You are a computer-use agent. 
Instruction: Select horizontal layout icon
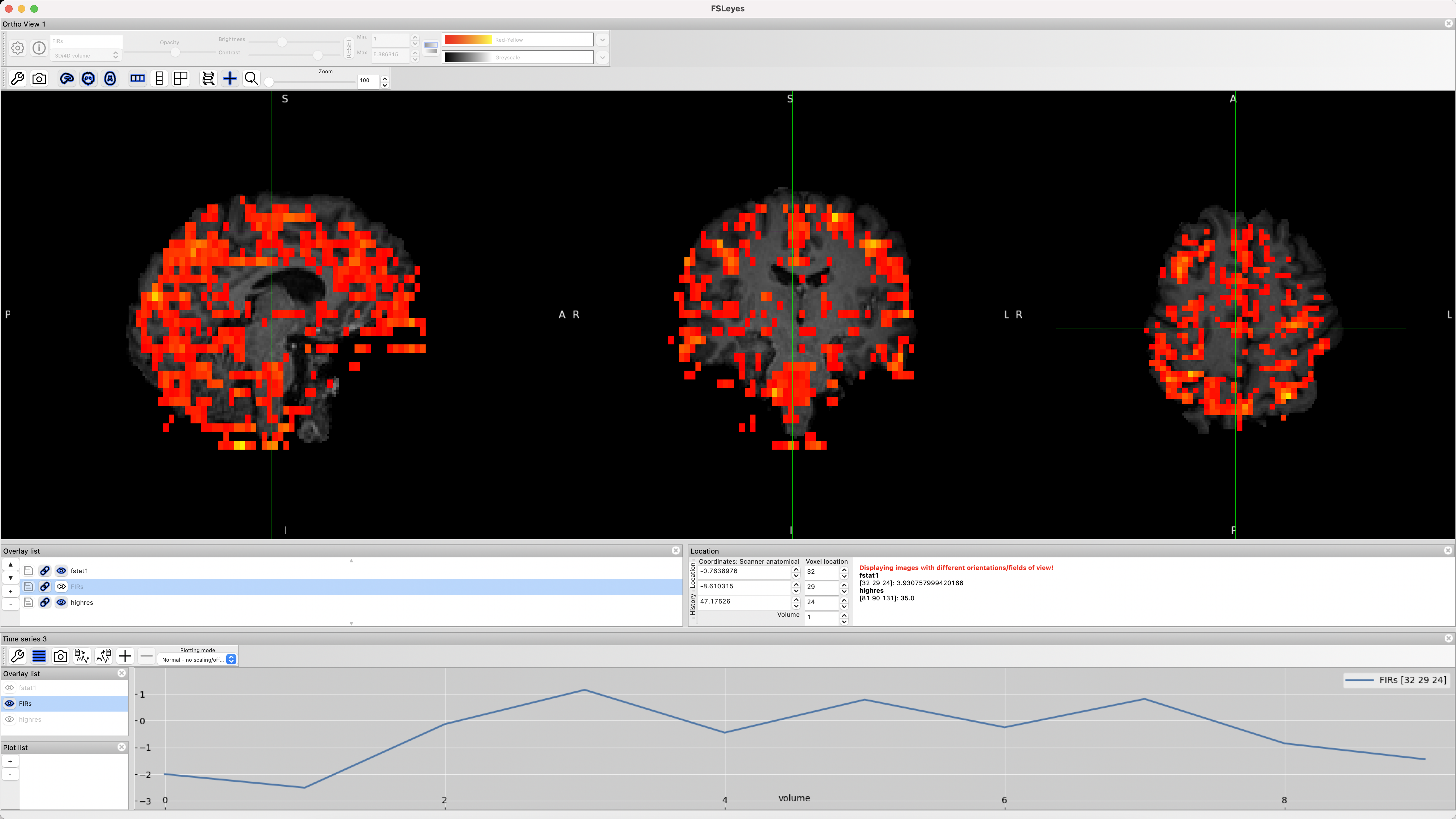tap(137, 79)
